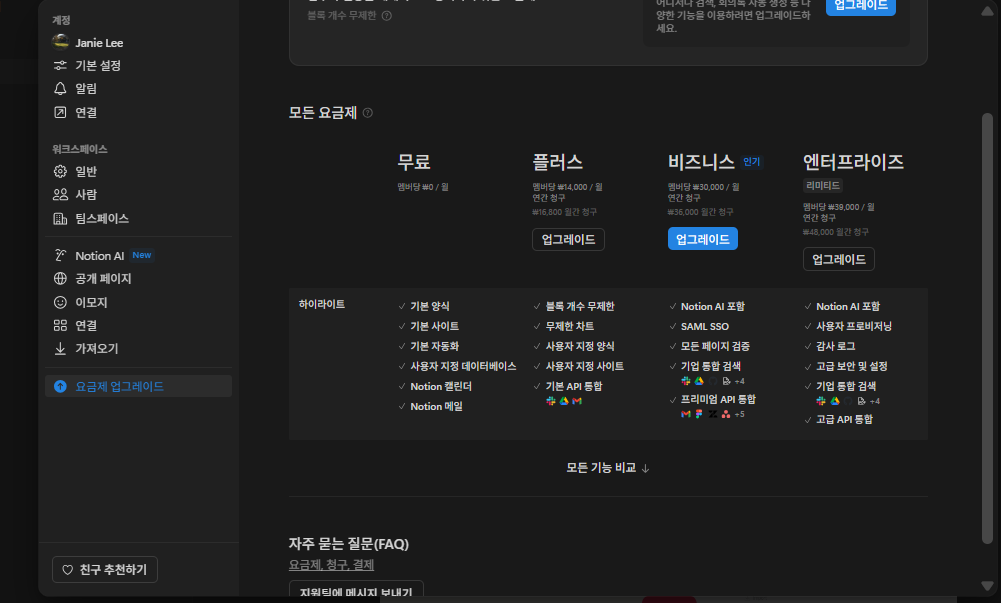Image resolution: width=1001 pixels, height=603 pixels.
Task: Open 사람 members settings
Action: click(x=139, y=195)
